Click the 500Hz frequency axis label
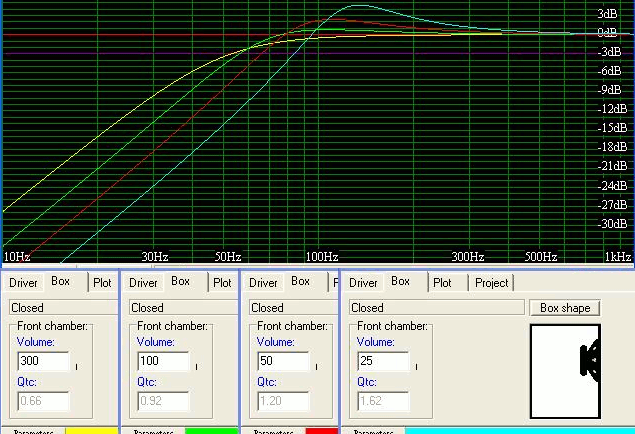Screen dimensions: 635x434 (541, 257)
